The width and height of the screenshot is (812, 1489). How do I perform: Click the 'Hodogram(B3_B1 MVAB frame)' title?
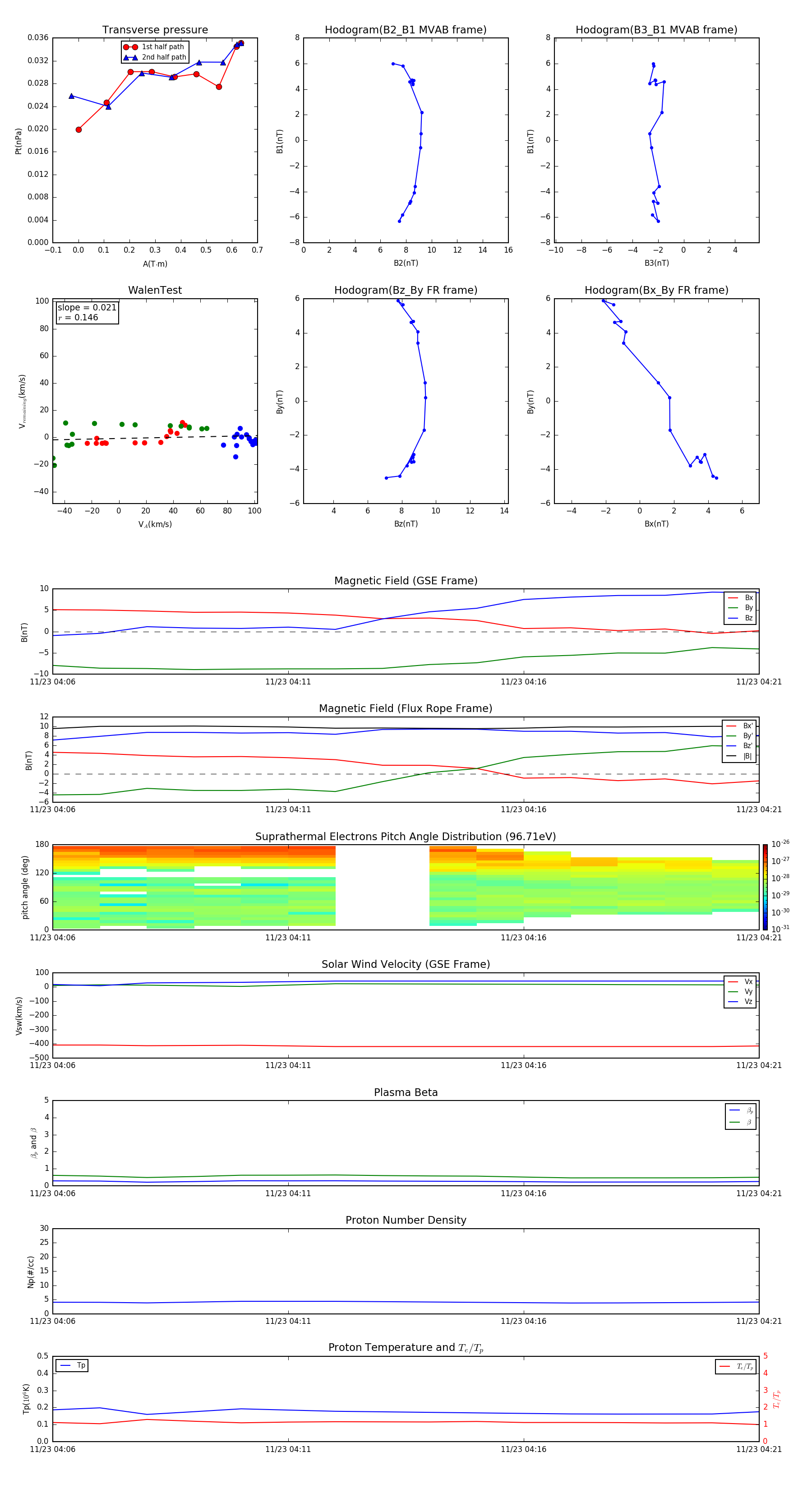tap(656, 30)
